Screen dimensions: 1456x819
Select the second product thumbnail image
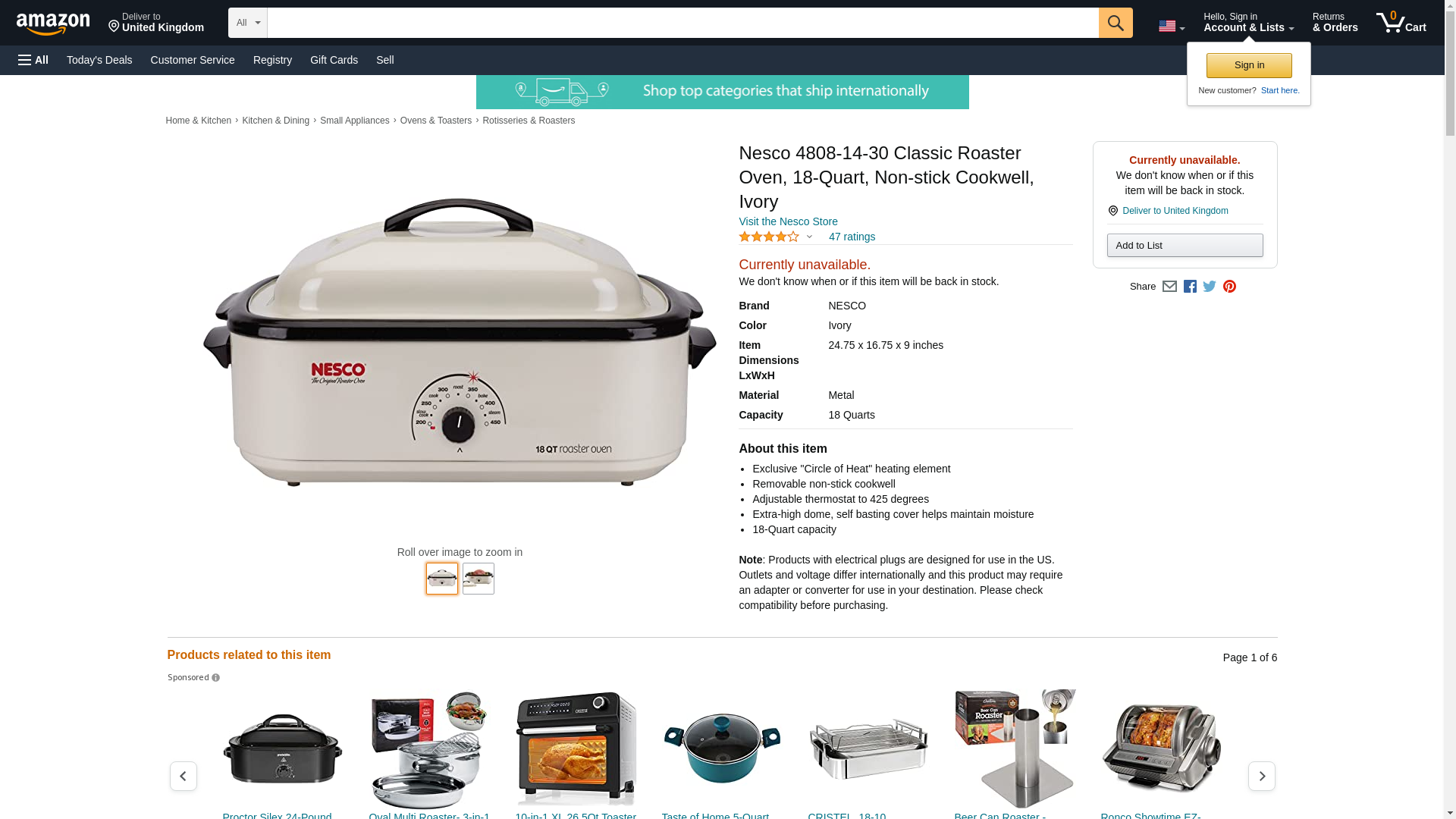[x=479, y=579]
